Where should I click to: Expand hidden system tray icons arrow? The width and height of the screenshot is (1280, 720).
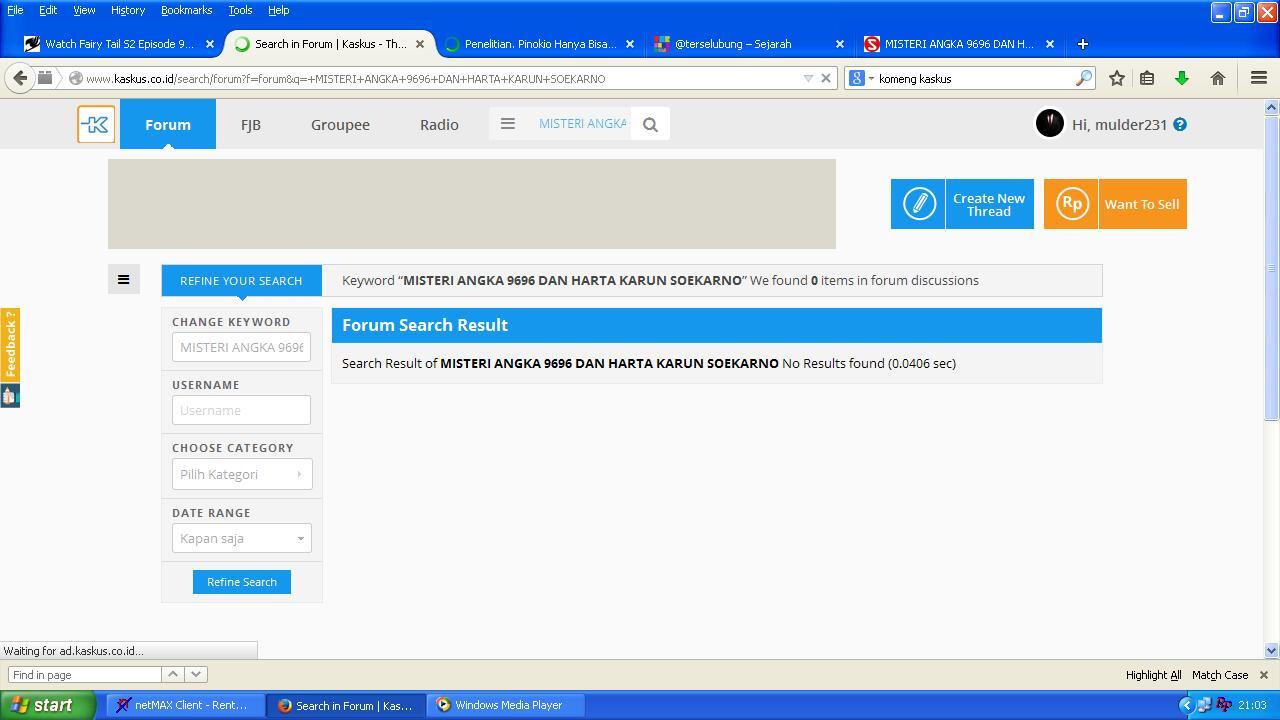1187,705
